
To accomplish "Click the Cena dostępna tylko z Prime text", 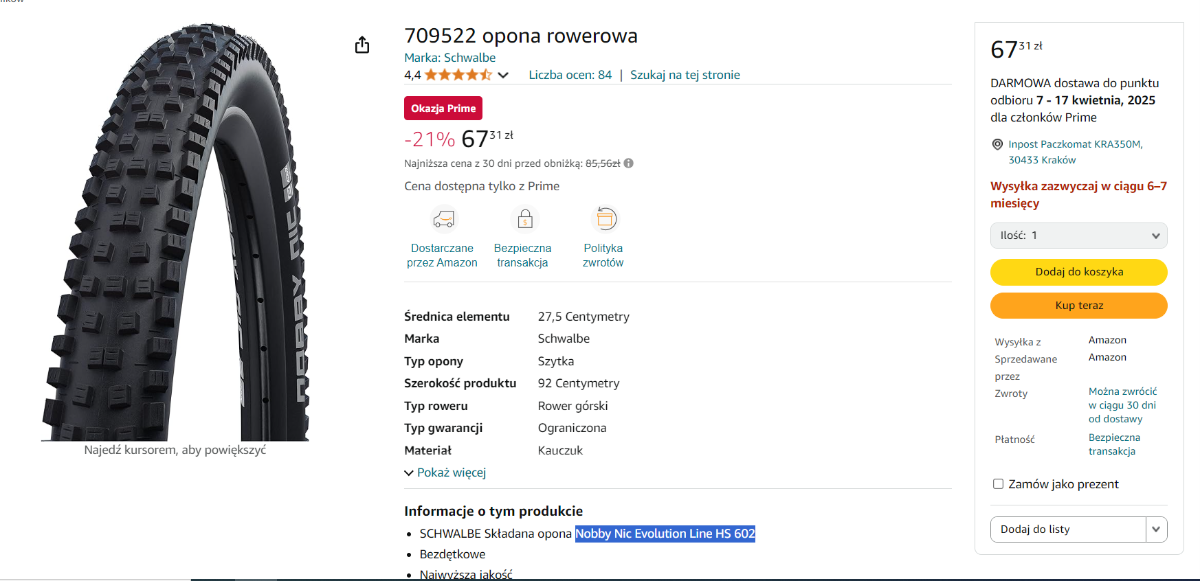I will (x=482, y=186).
